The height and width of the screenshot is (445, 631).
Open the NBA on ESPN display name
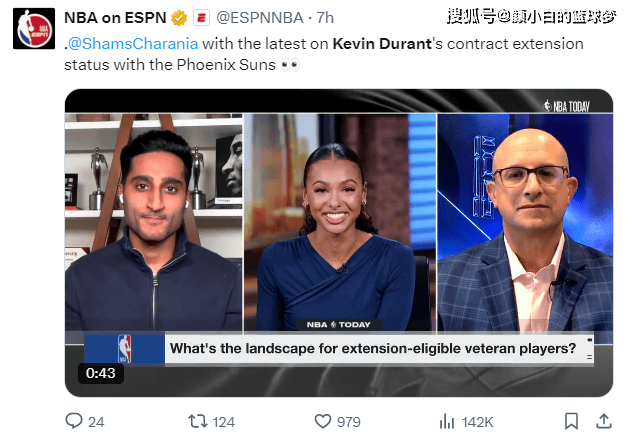point(115,18)
